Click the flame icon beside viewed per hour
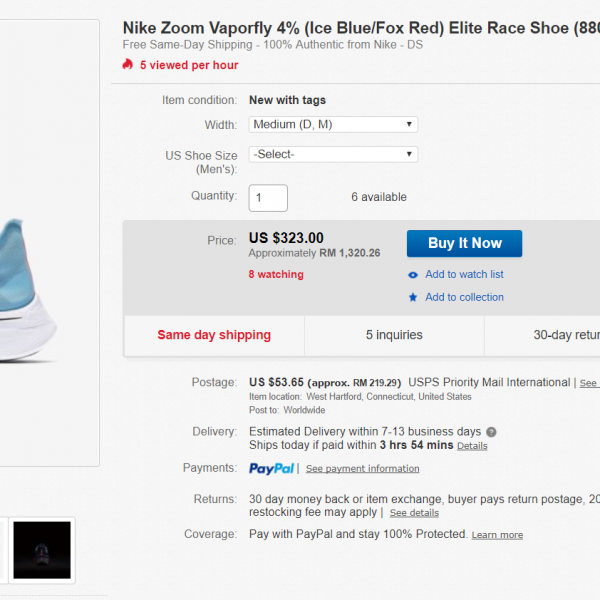600x600 pixels. coord(127,65)
